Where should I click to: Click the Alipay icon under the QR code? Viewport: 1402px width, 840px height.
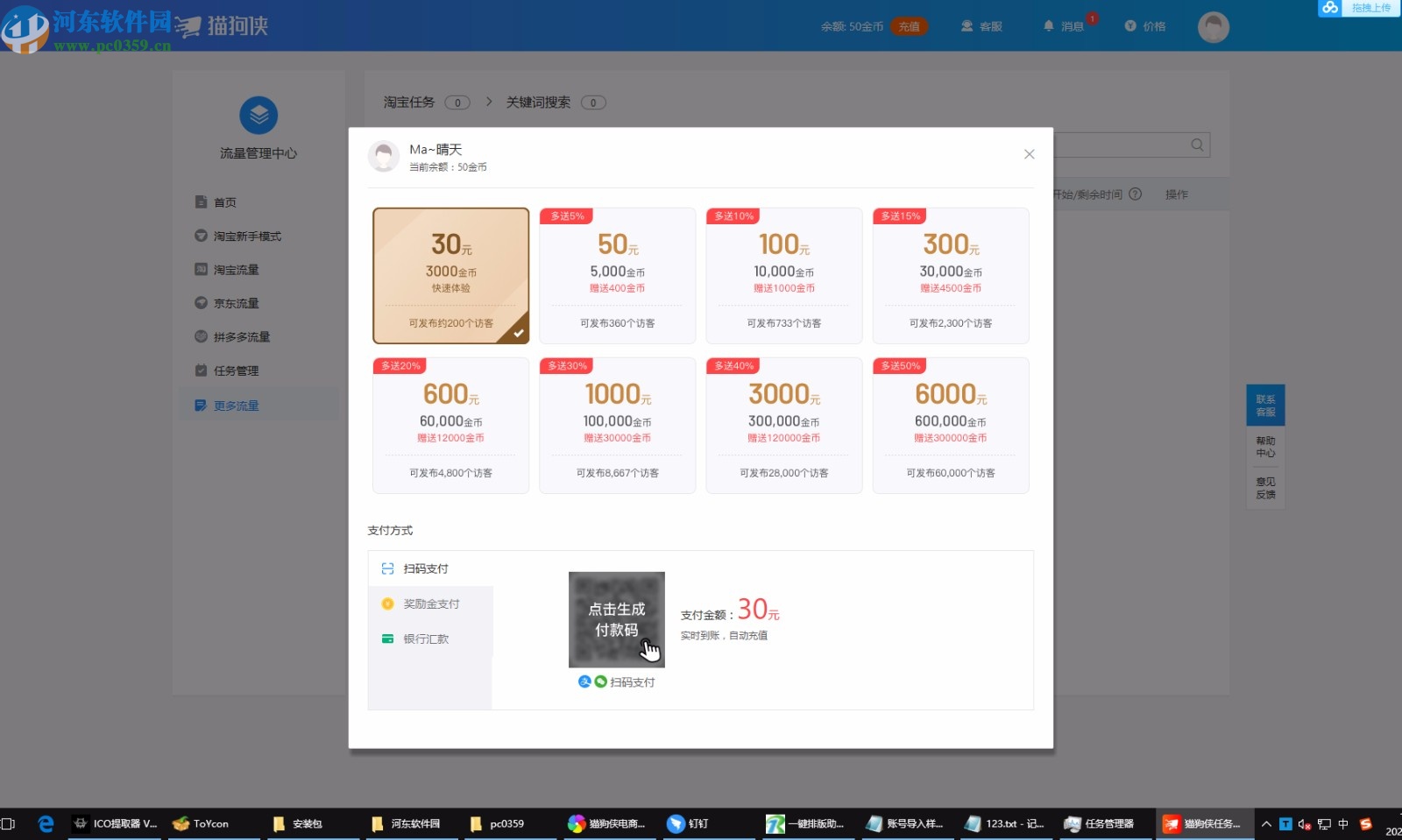click(x=584, y=681)
